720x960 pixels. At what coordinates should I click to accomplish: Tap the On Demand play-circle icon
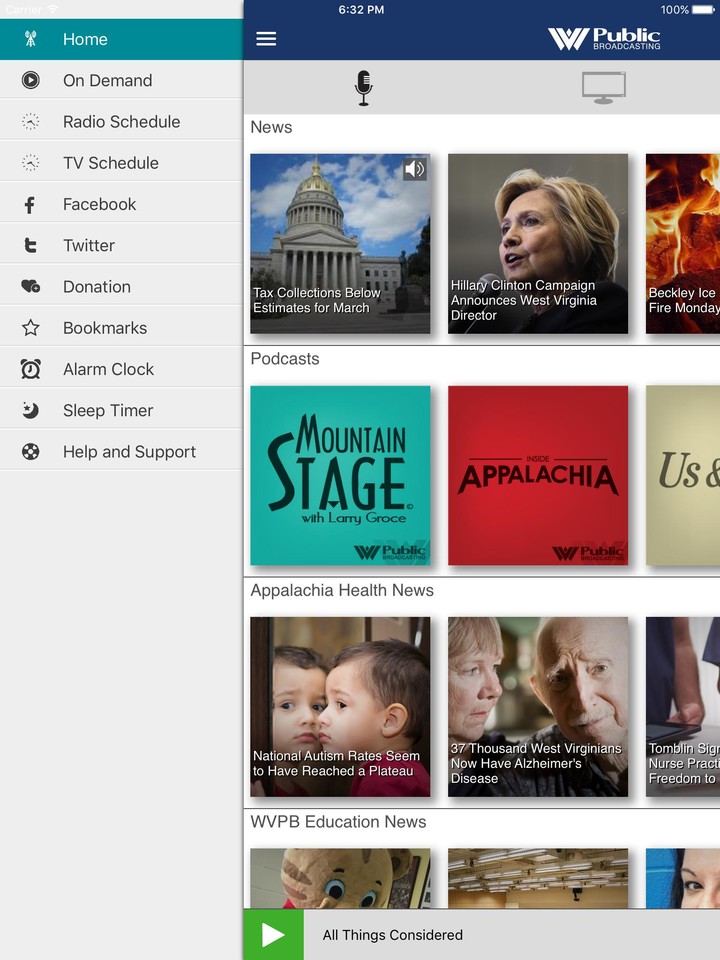(x=31, y=80)
